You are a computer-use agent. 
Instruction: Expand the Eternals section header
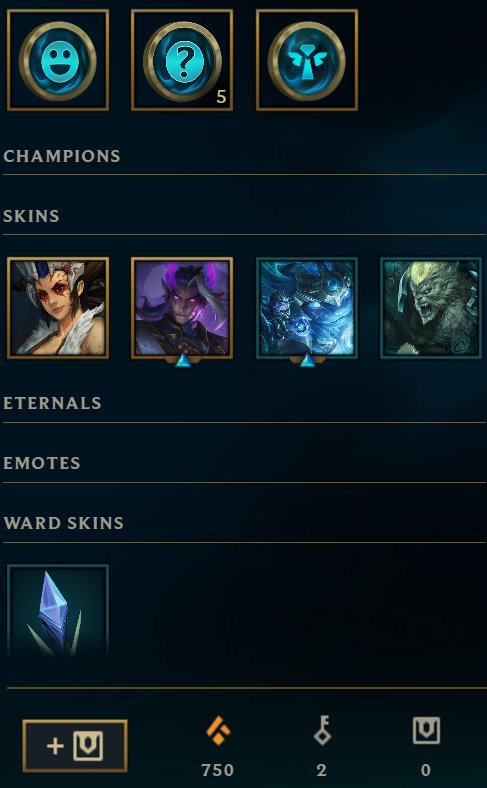click(52, 404)
